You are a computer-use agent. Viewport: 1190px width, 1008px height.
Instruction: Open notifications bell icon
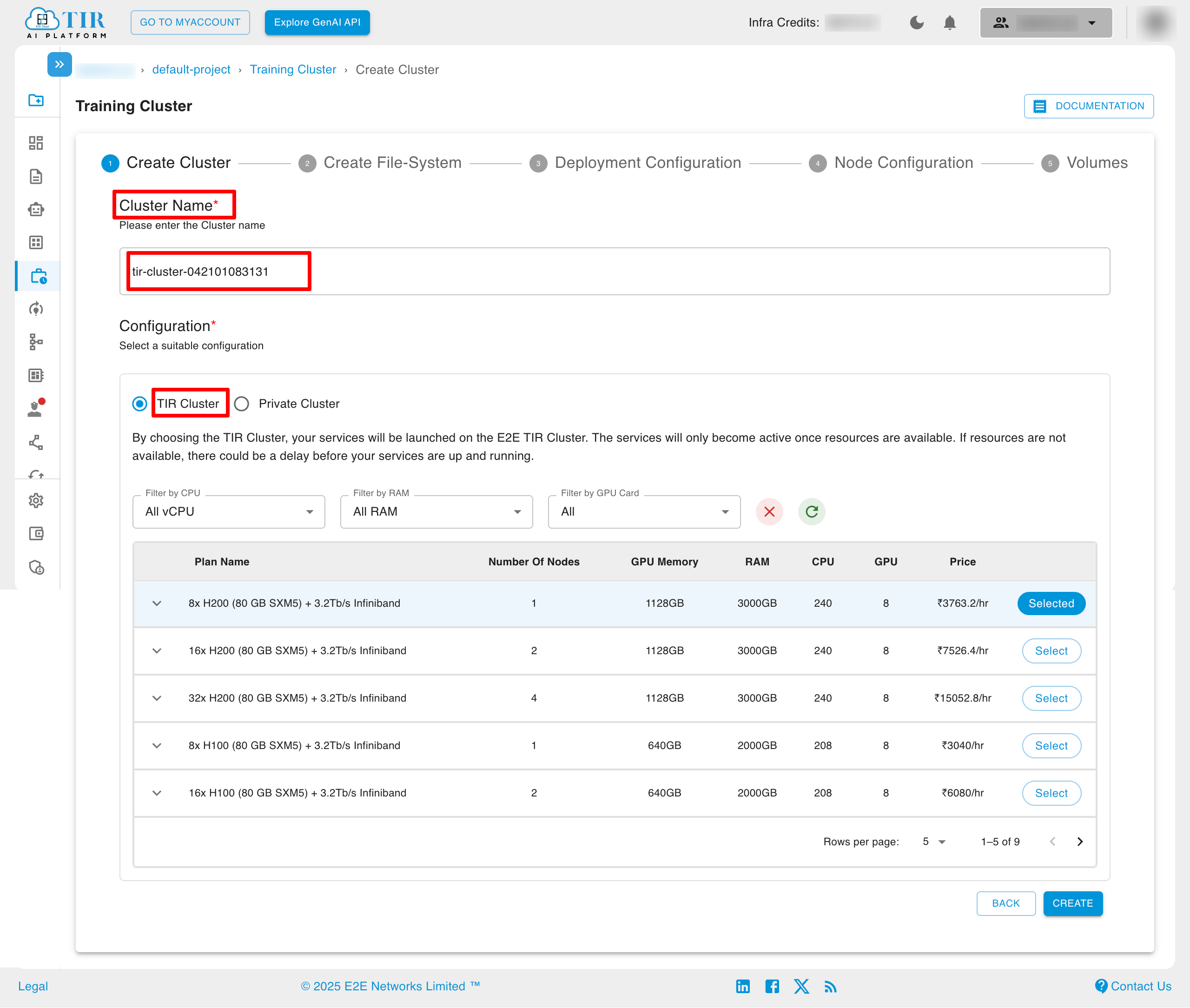pyautogui.click(x=950, y=22)
